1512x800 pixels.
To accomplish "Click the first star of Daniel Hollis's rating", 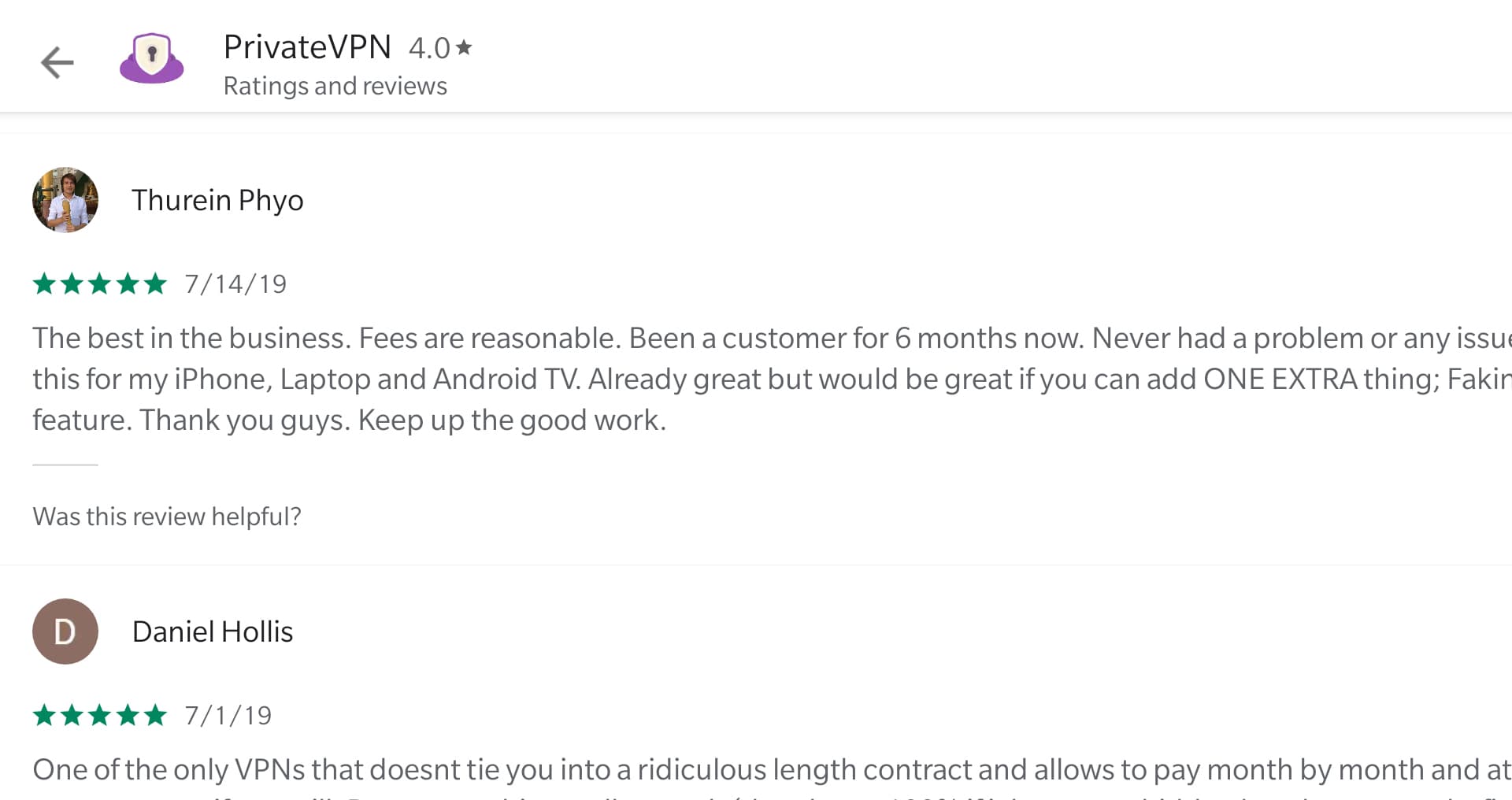I will coord(44,715).
